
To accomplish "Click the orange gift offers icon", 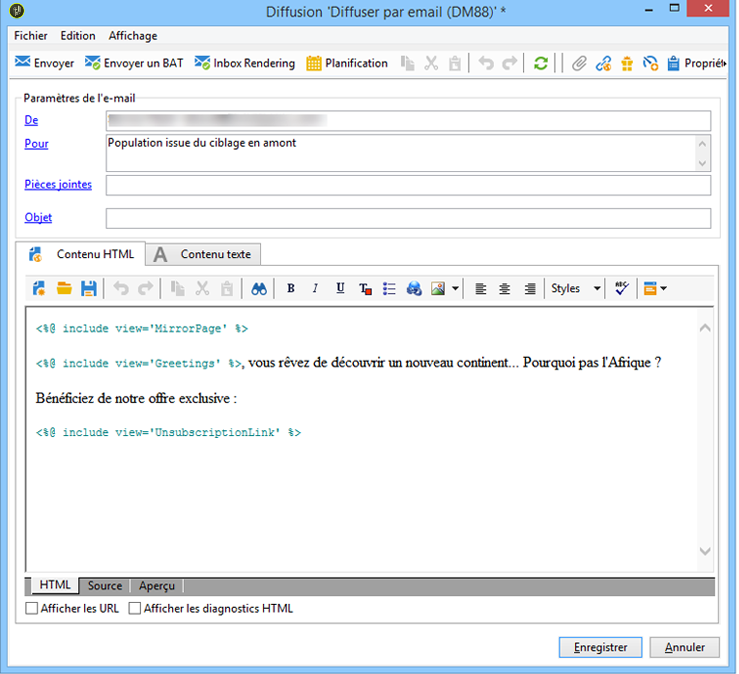I will tap(627, 63).
